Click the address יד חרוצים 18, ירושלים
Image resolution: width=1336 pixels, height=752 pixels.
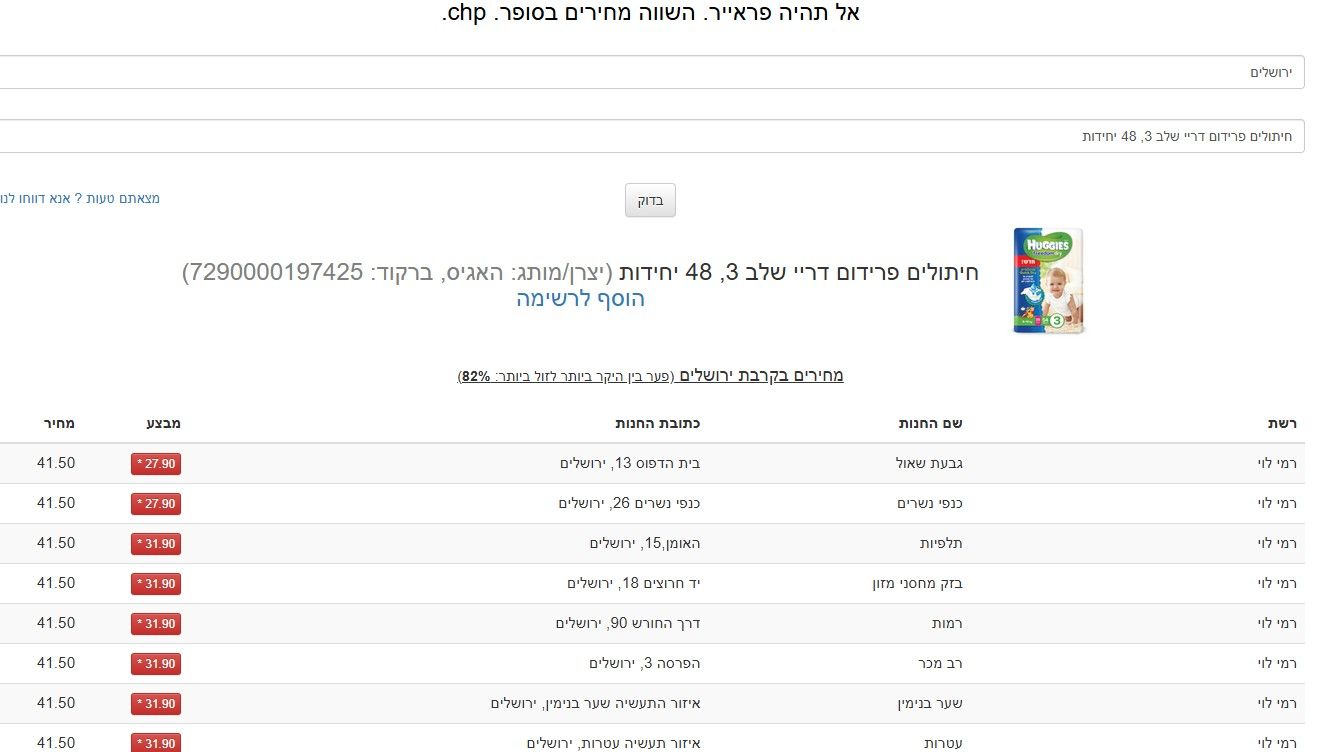pos(634,583)
